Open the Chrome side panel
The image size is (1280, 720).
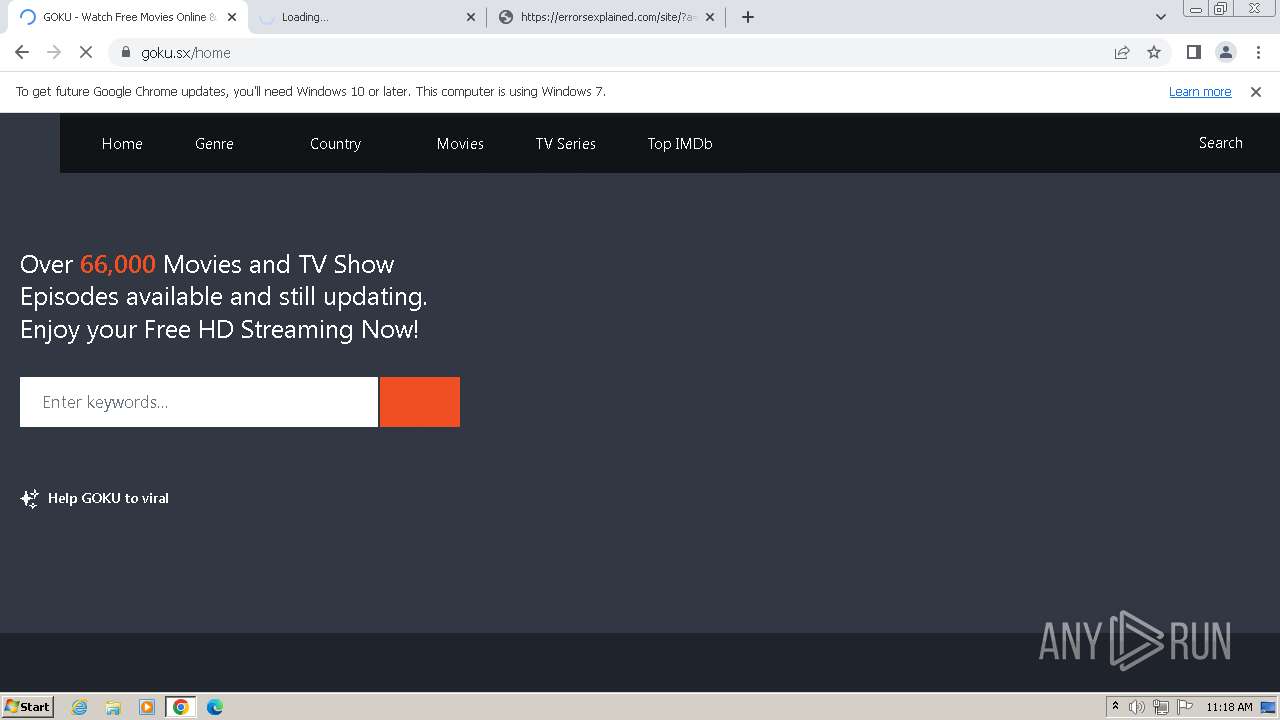(1194, 53)
